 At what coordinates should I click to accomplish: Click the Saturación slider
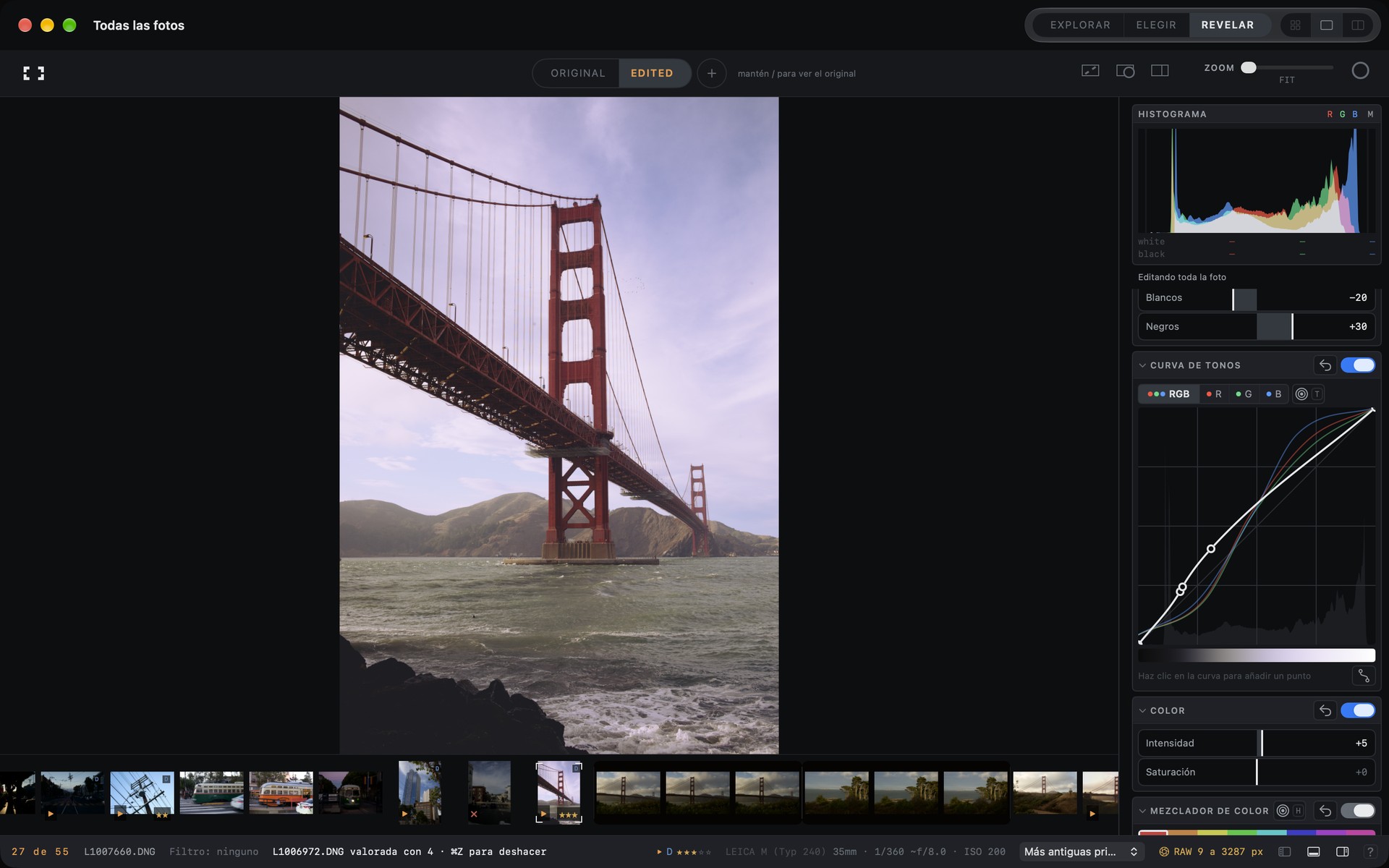[x=1256, y=772]
